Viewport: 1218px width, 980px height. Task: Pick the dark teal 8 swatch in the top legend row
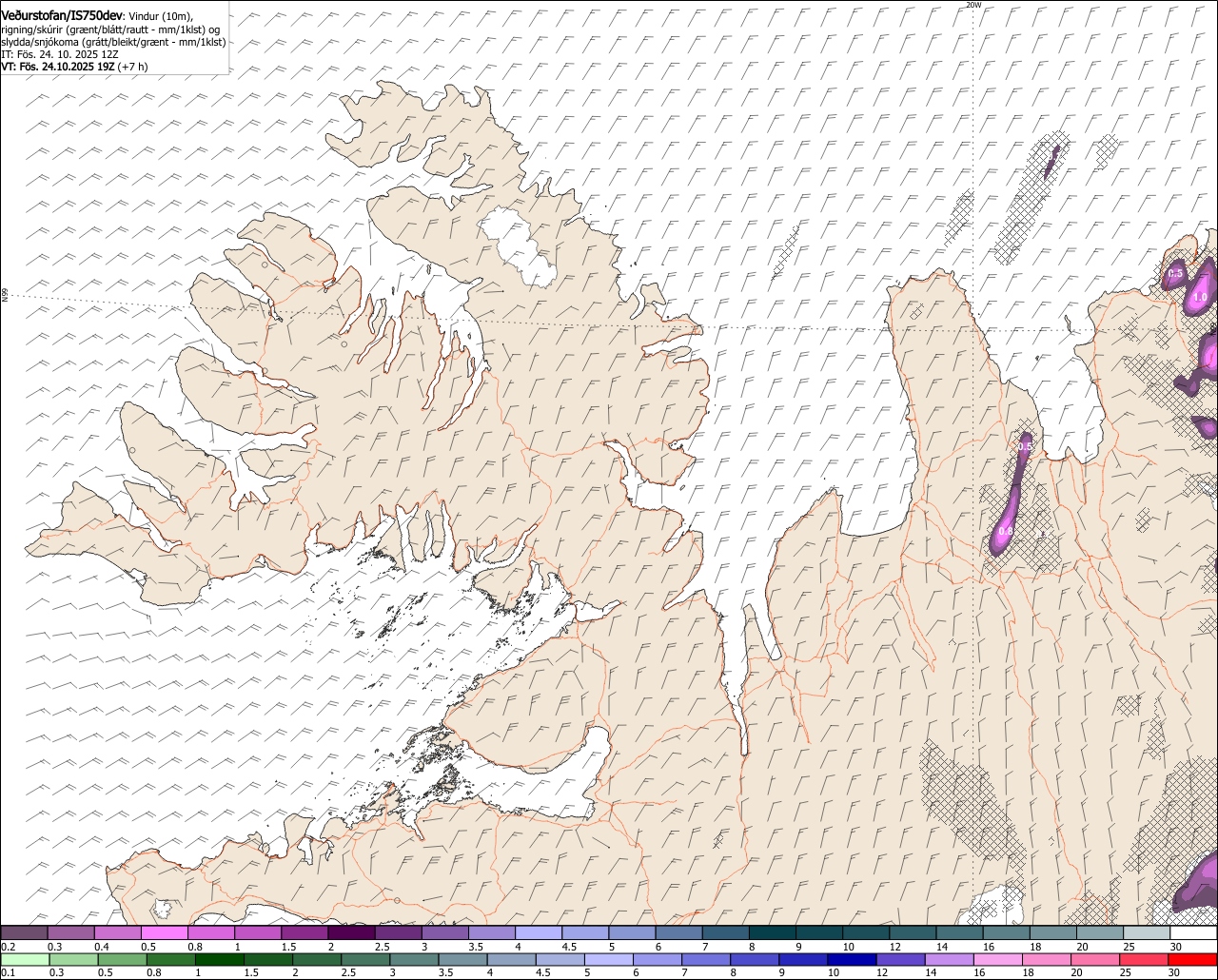pyautogui.click(x=773, y=932)
